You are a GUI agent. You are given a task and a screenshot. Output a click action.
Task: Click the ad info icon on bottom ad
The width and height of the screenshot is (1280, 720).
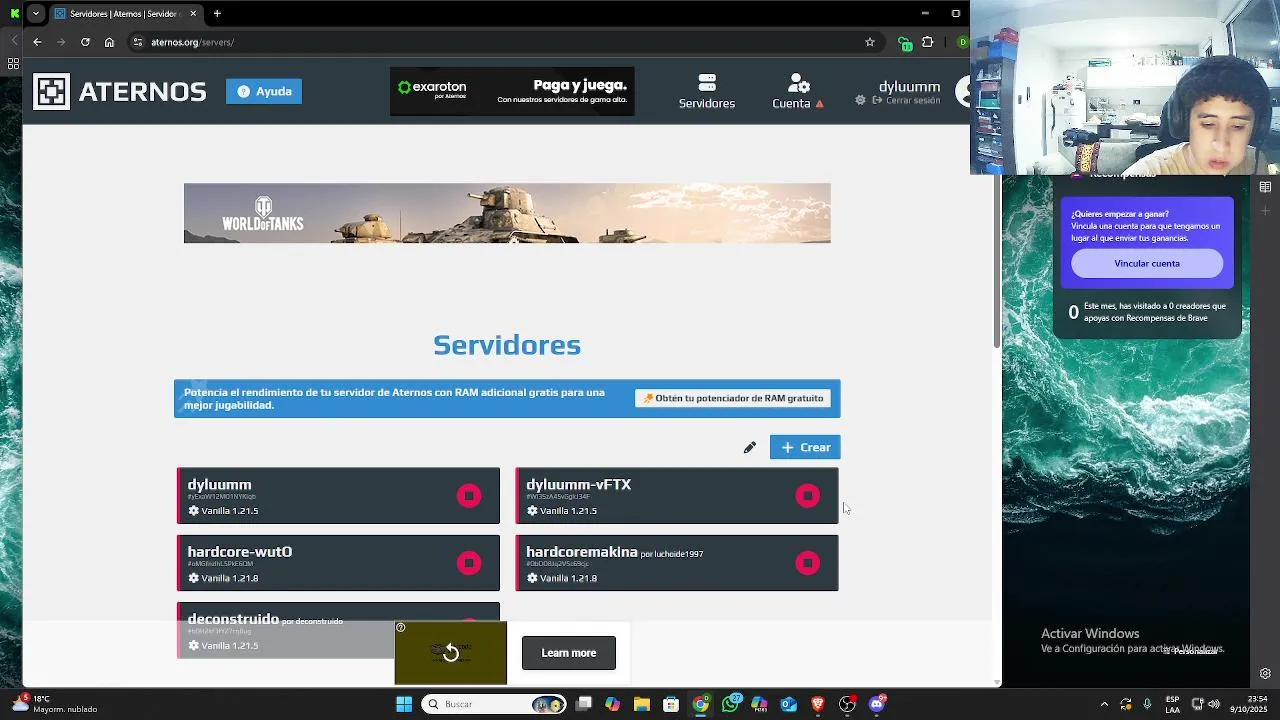(x=401, y=628)
